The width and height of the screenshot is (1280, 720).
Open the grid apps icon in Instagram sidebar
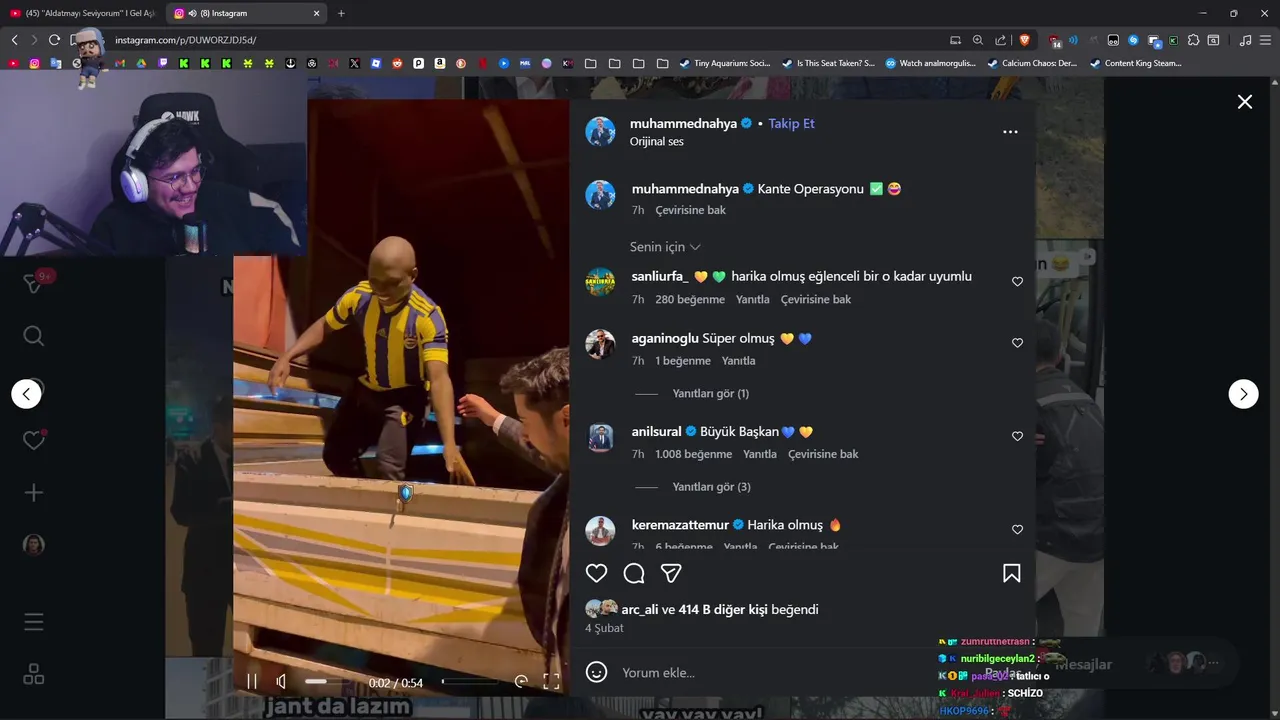(x=34, y=675)
